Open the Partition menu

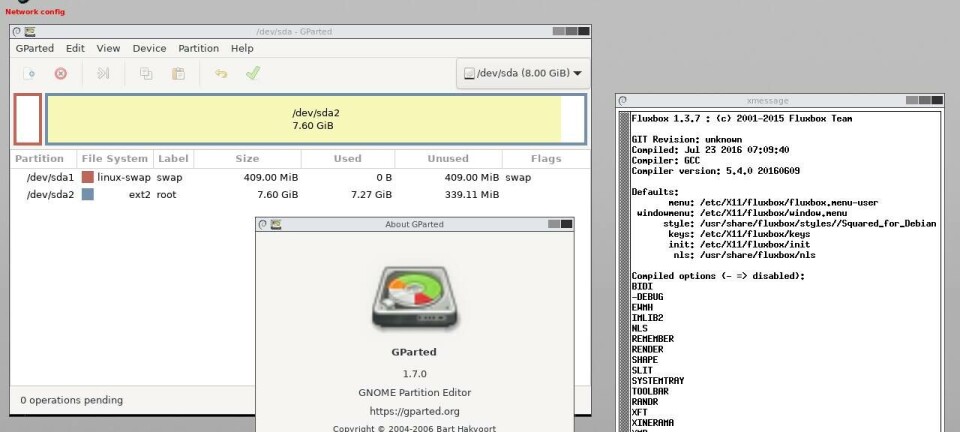point(198,48)
